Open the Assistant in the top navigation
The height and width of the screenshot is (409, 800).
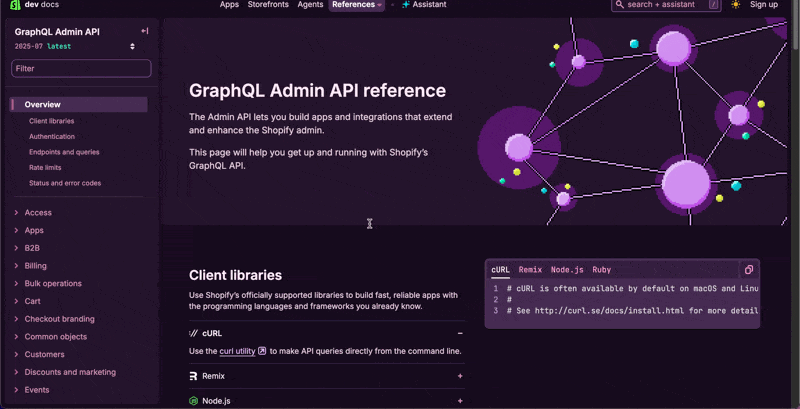coord(424,5)
